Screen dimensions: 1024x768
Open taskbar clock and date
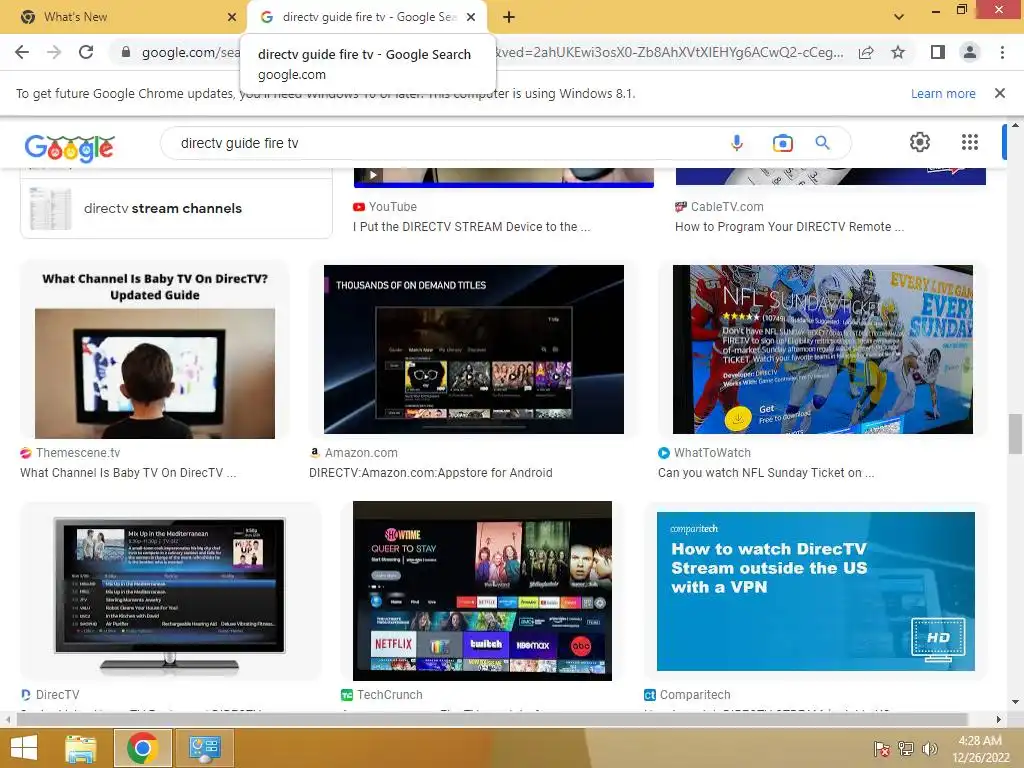pyautogui.click(x=980, y=749)
